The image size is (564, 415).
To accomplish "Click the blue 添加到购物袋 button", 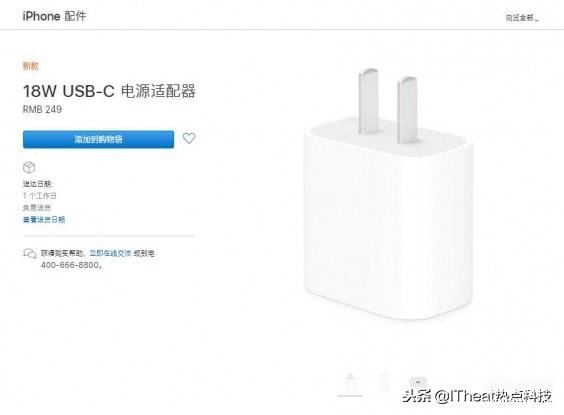I will pos(99,139).
